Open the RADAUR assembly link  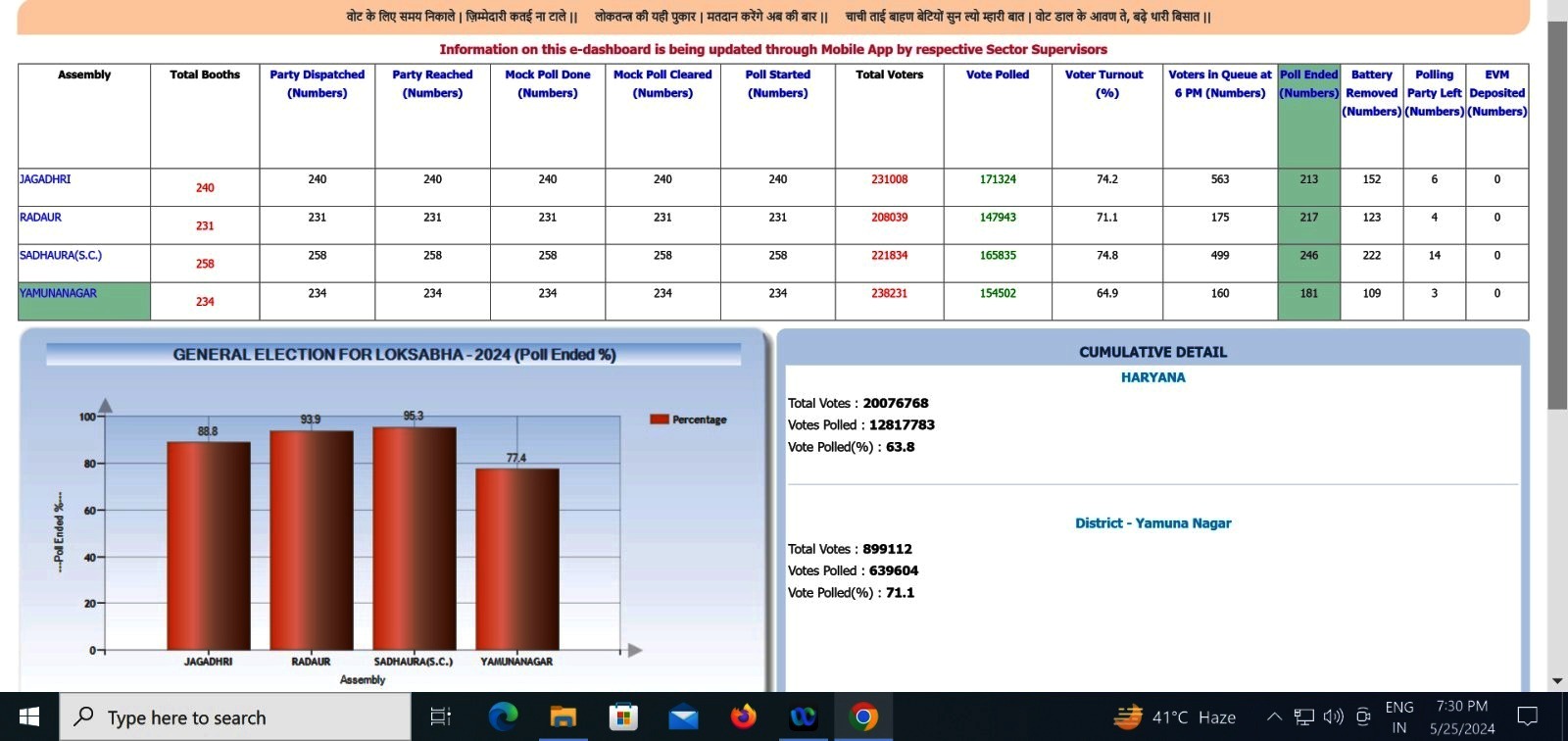[x=40, y=218]
